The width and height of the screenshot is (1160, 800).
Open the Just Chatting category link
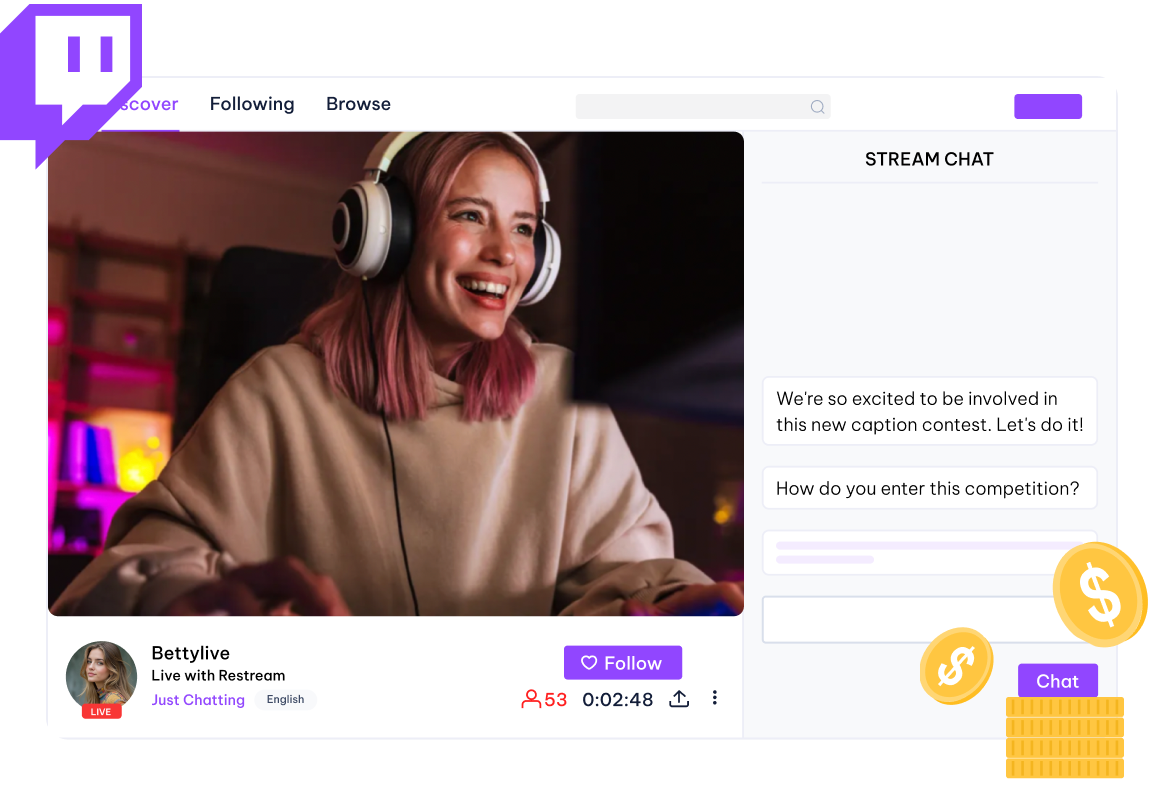coord(198,700)
